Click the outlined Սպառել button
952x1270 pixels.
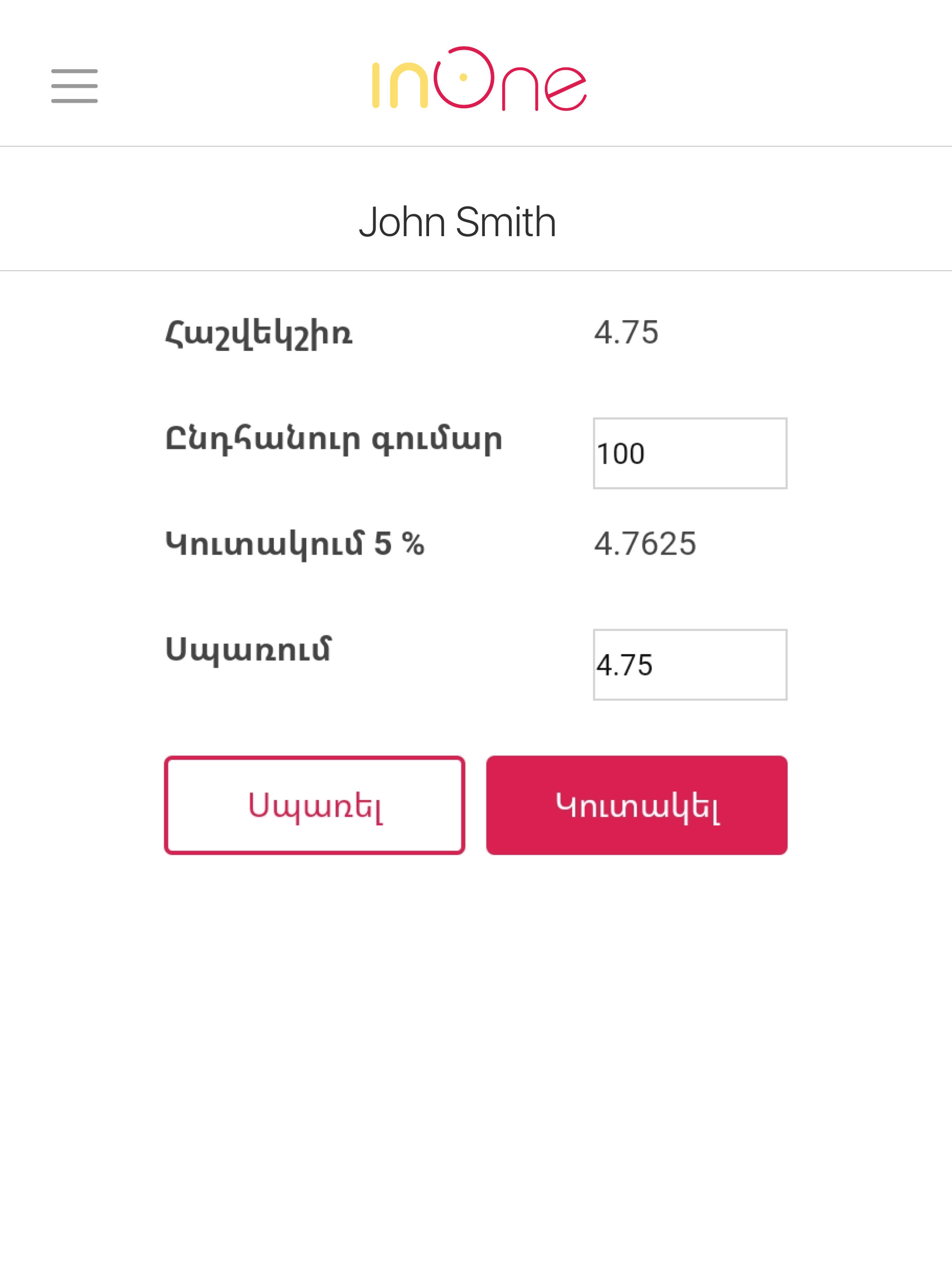(x=315, y=806)
